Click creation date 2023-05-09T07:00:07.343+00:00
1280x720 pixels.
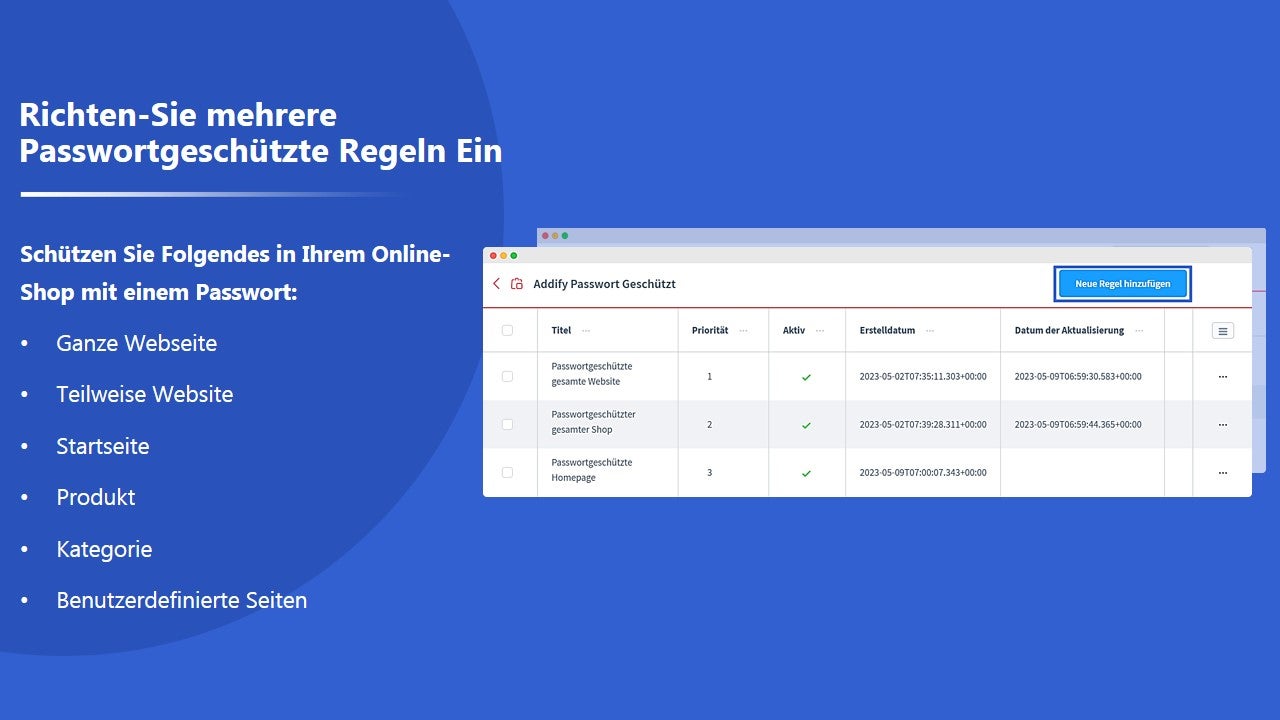[923, 473]
